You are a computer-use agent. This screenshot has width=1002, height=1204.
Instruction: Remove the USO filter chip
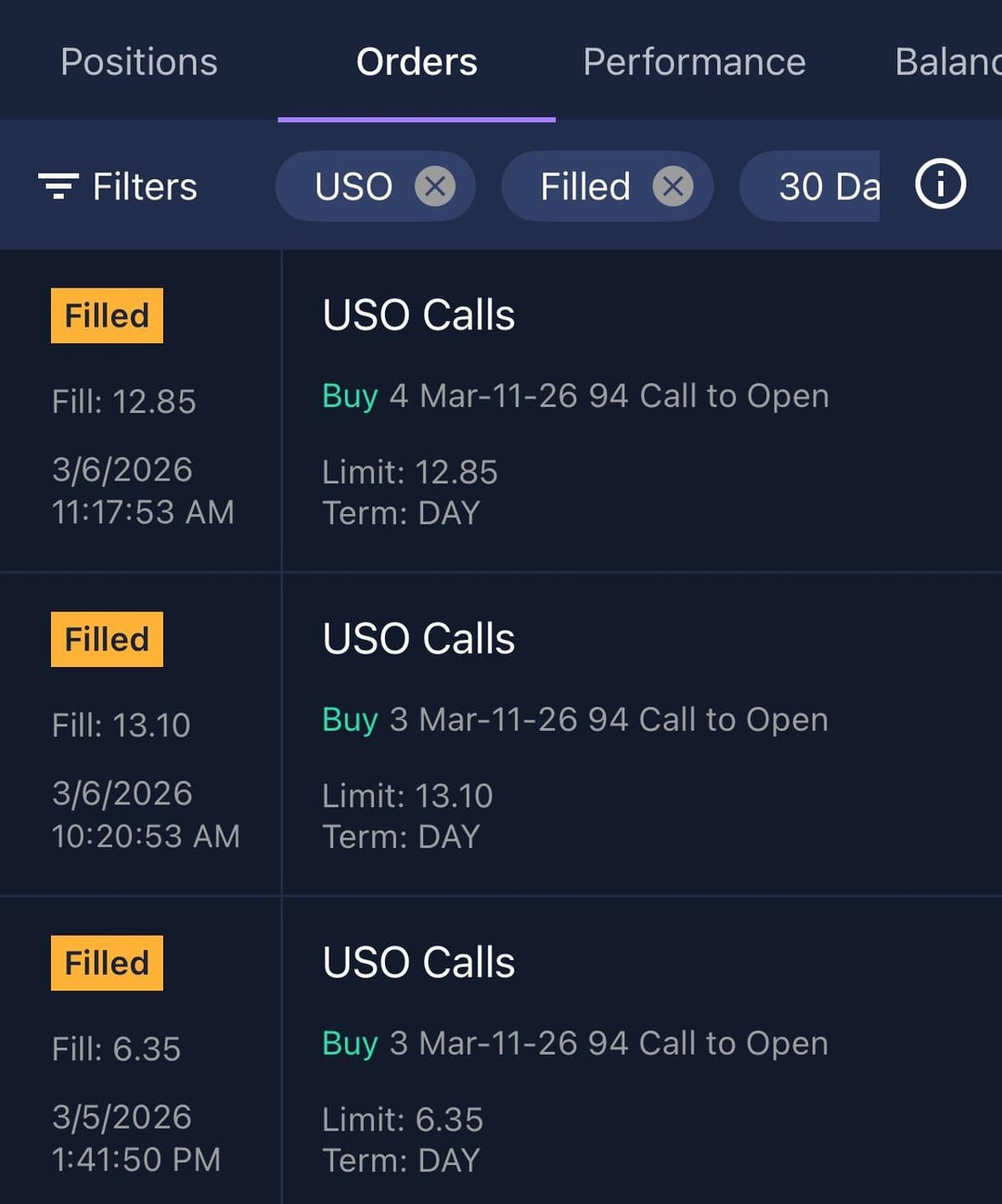(434, 186)
